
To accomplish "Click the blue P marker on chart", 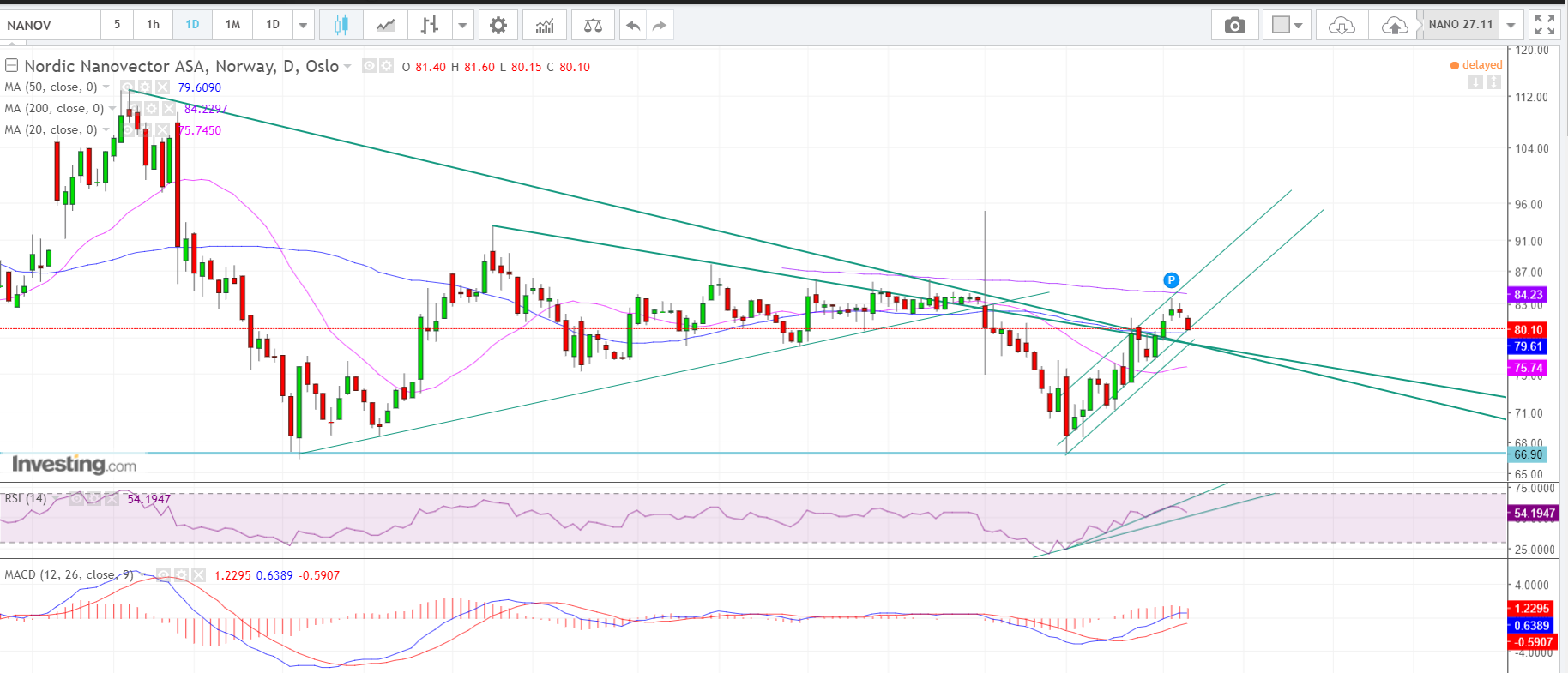I will [x=1171, y=280].
